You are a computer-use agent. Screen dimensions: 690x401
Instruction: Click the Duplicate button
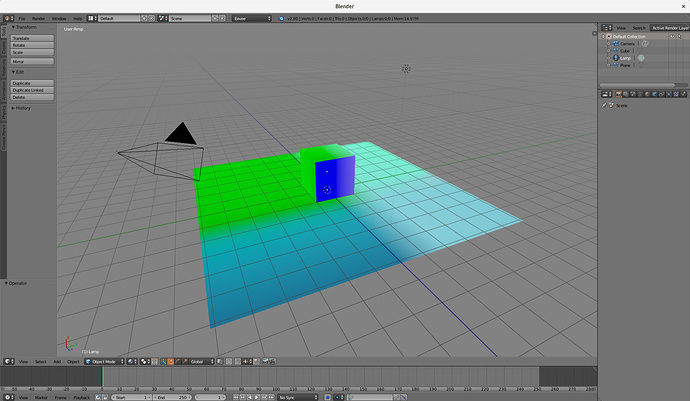[32, 83]
